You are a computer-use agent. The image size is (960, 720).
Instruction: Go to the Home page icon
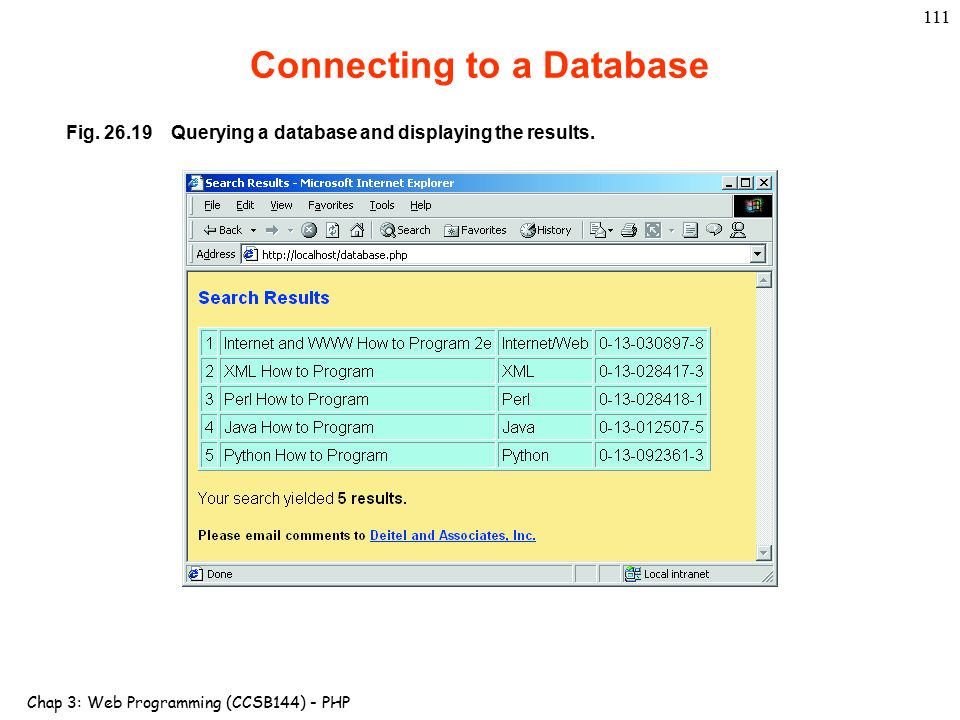click(x=357, y=230)
